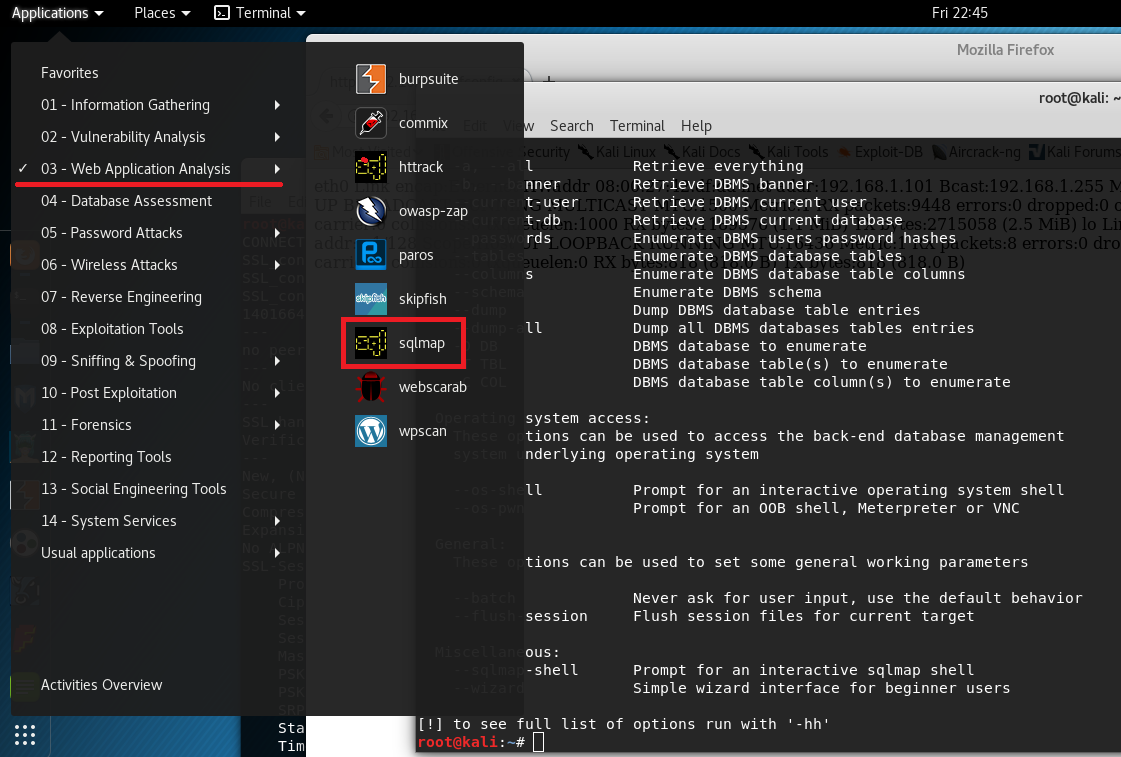
Task: Click 'Enumerate DBMS schema' text in the terminal
Action: click(727, 292)
